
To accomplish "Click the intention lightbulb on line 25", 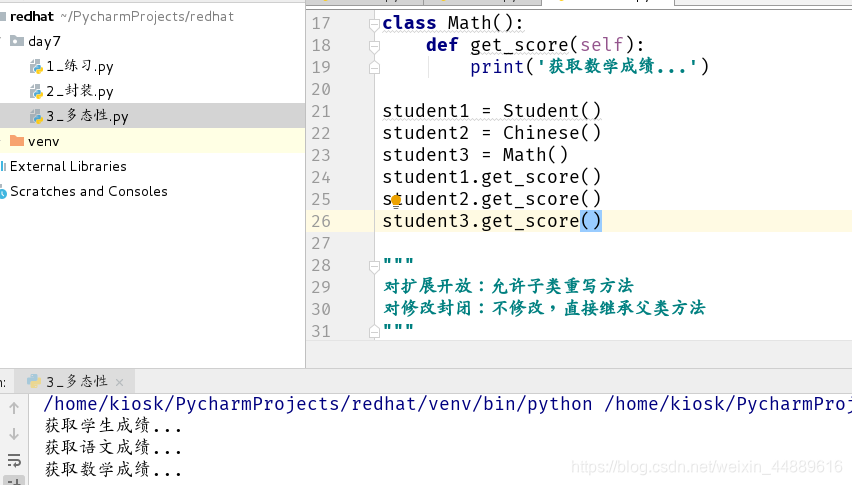I will 396,201.
